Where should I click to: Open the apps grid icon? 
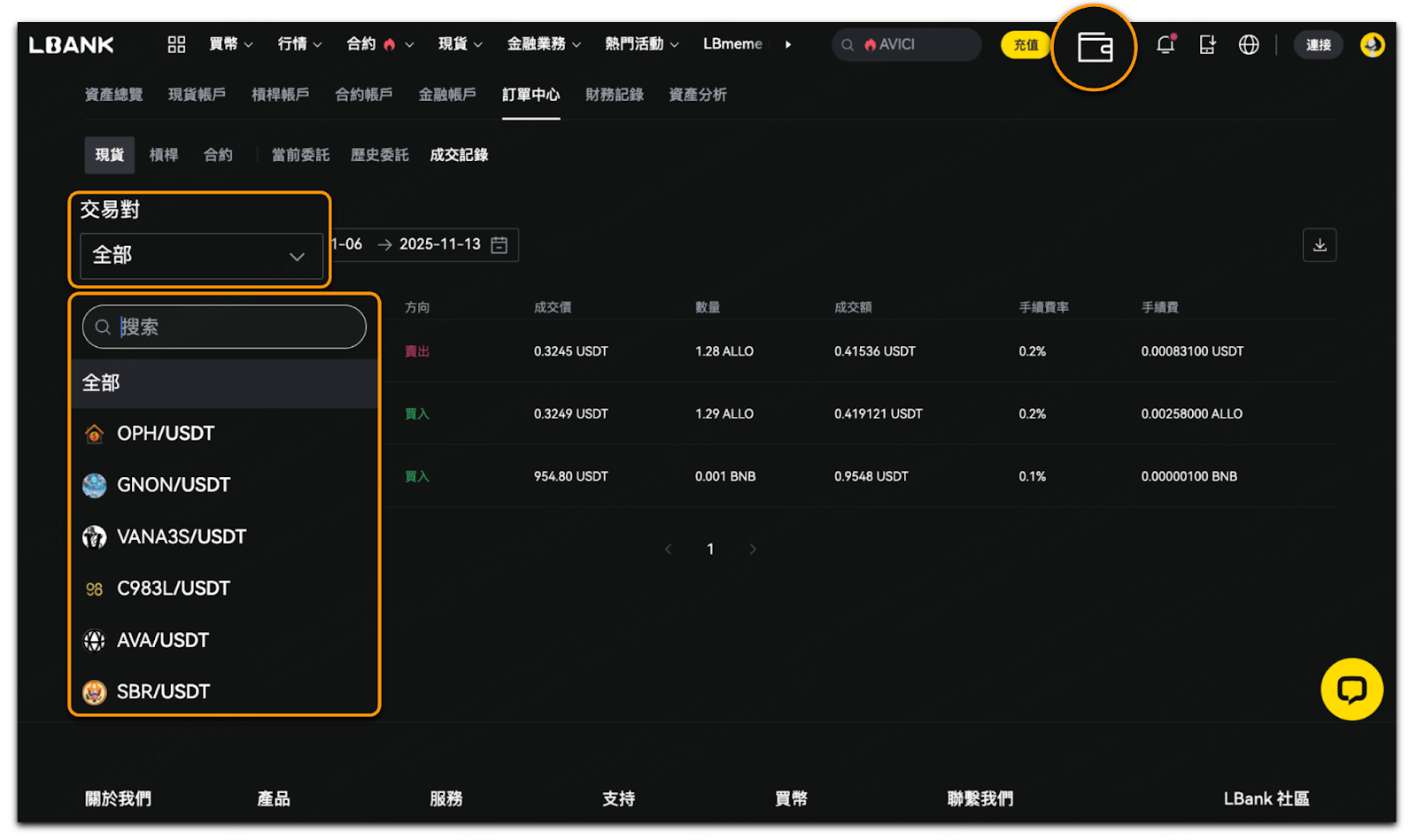[x=176, y=44]
